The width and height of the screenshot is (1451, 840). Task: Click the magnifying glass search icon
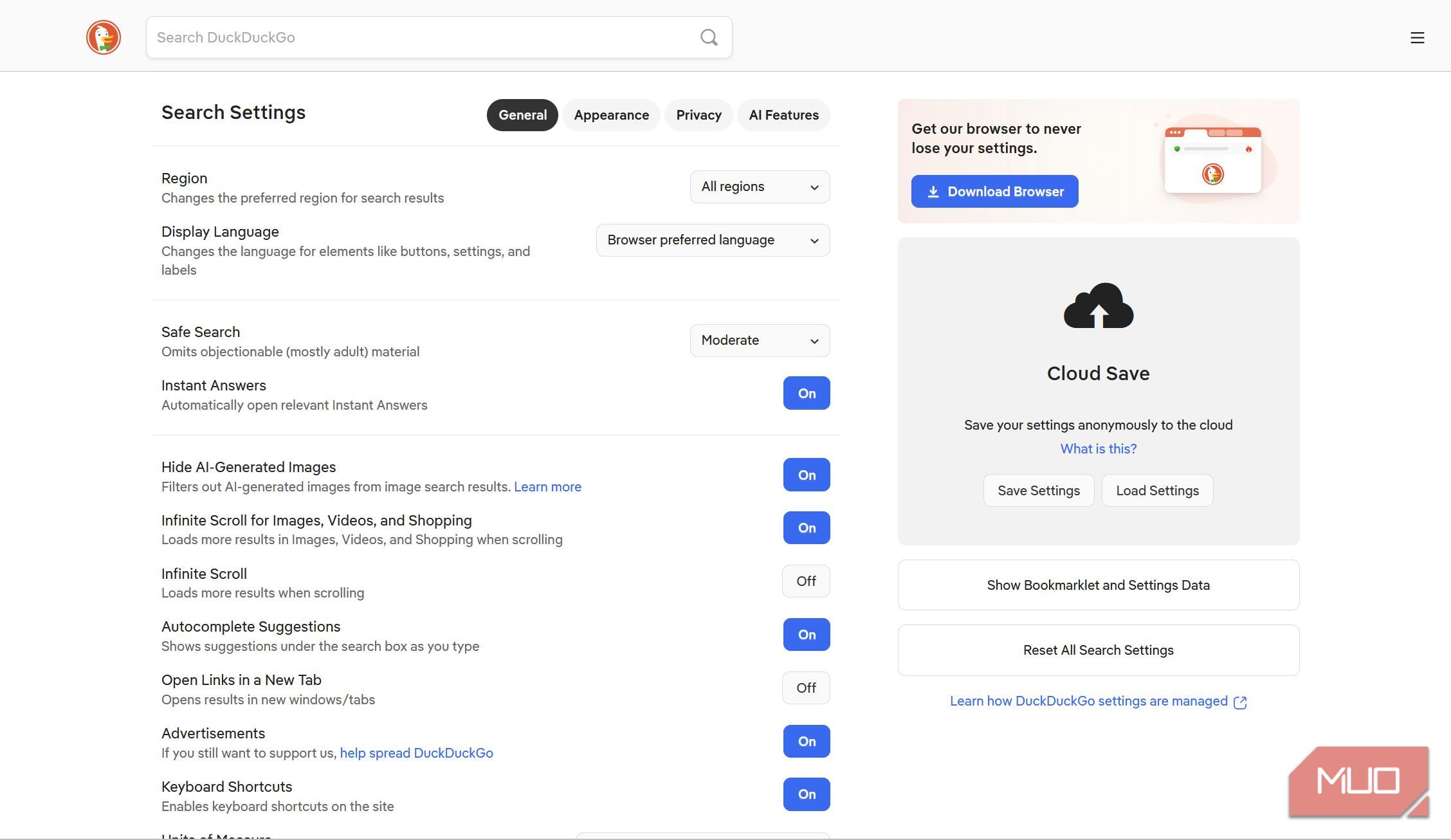[x=709, y=37]
